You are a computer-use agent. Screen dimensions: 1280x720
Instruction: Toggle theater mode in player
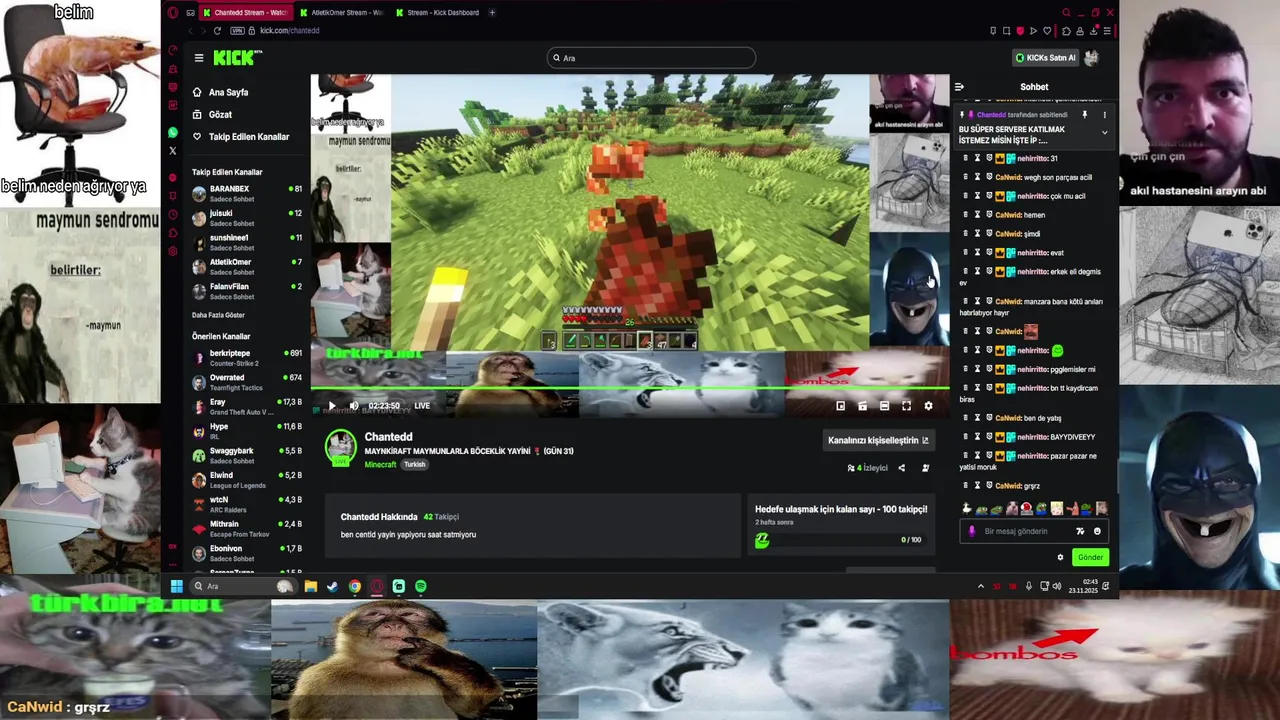(884, 406)
